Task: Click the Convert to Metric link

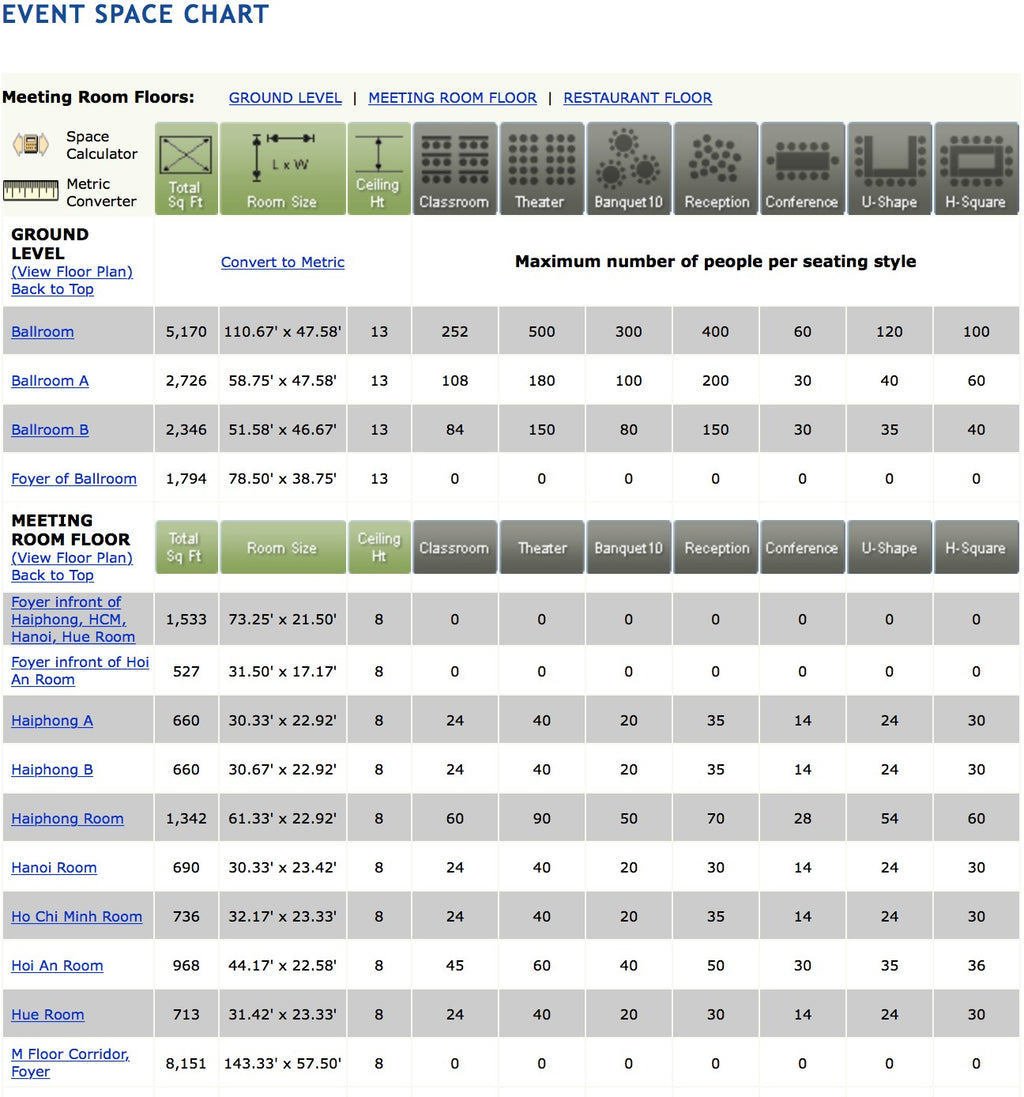Action: click(x=282, y=262)
